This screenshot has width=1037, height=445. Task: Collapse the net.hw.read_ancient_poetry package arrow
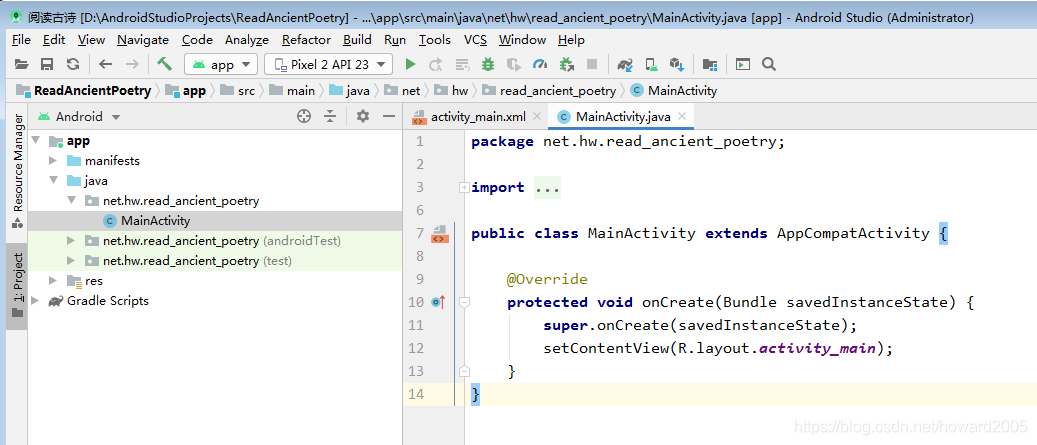pos(71,200)
